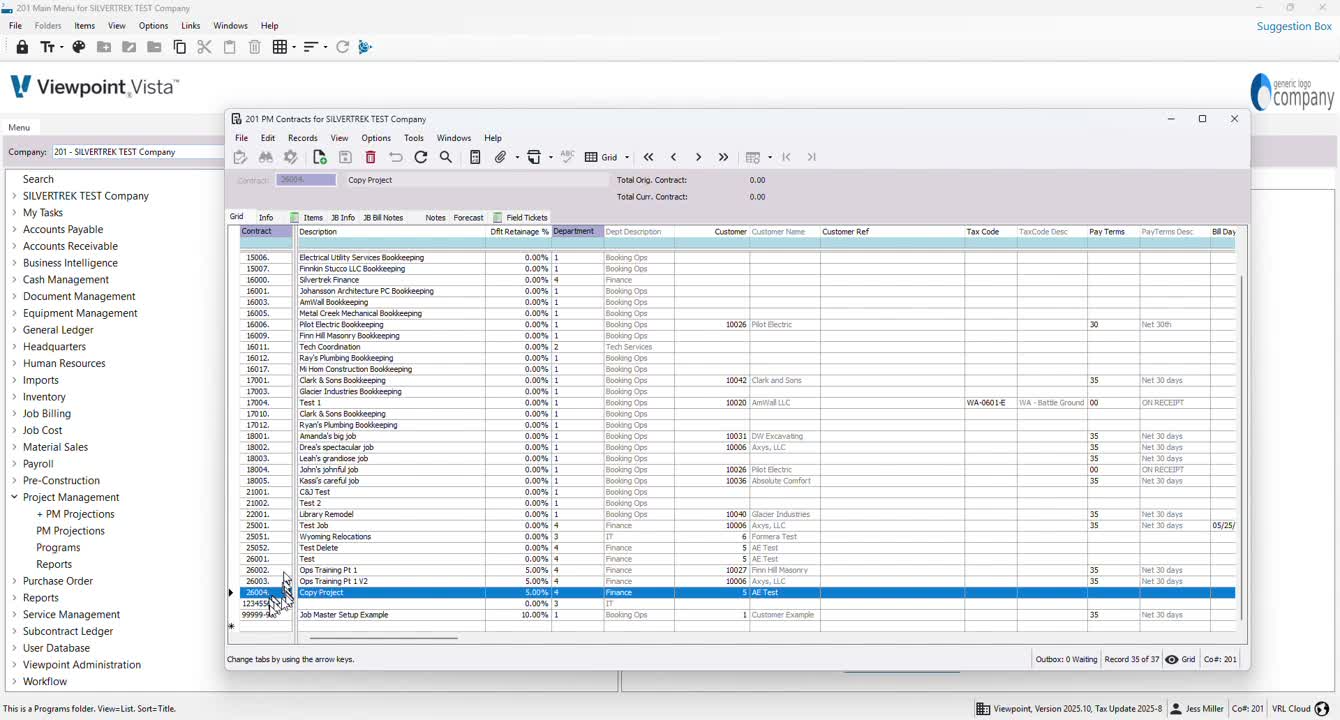Screen dimensions: 1340x720
Task: Click the refresh icon in Contracts toolbar
Action: [421, 157]
